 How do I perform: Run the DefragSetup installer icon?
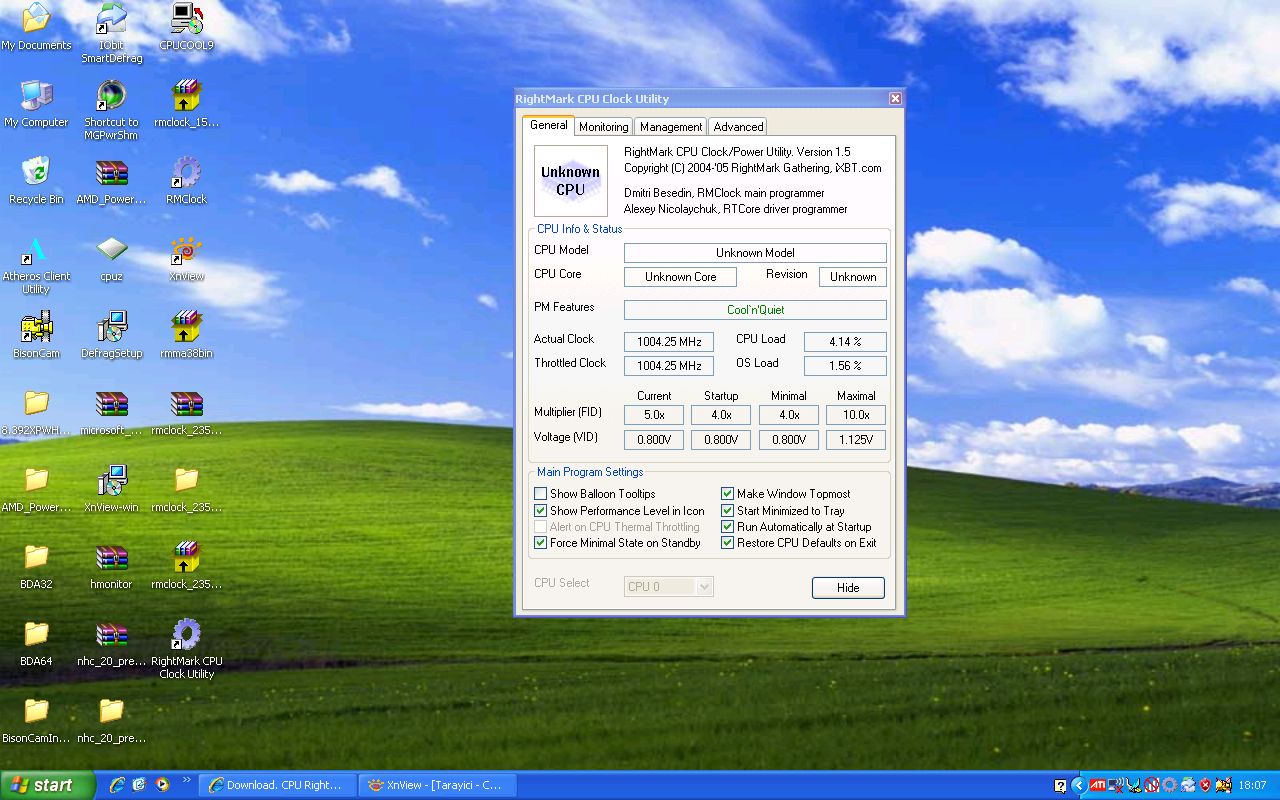112,336
